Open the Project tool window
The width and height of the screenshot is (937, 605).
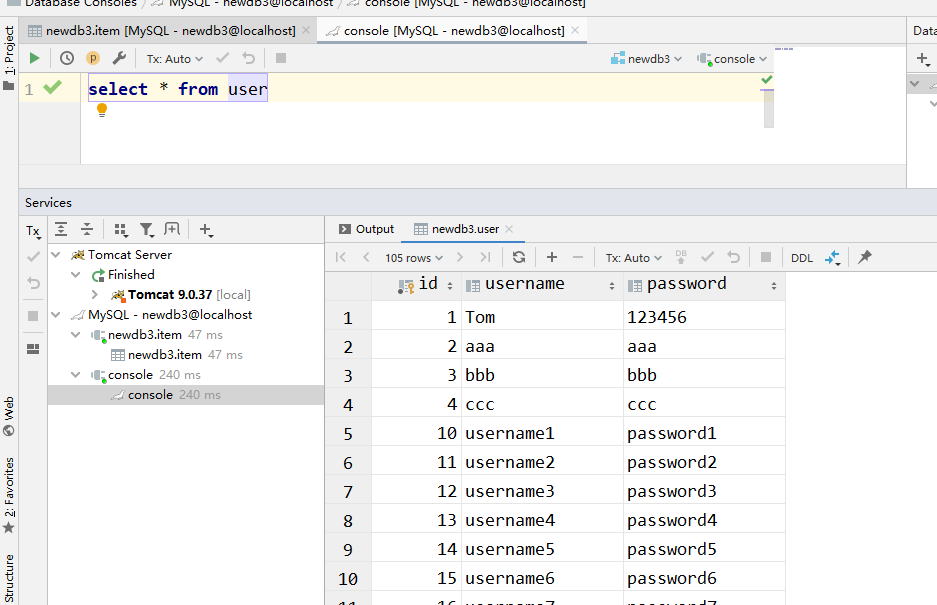pyautogui.click(x=9, y=57)
